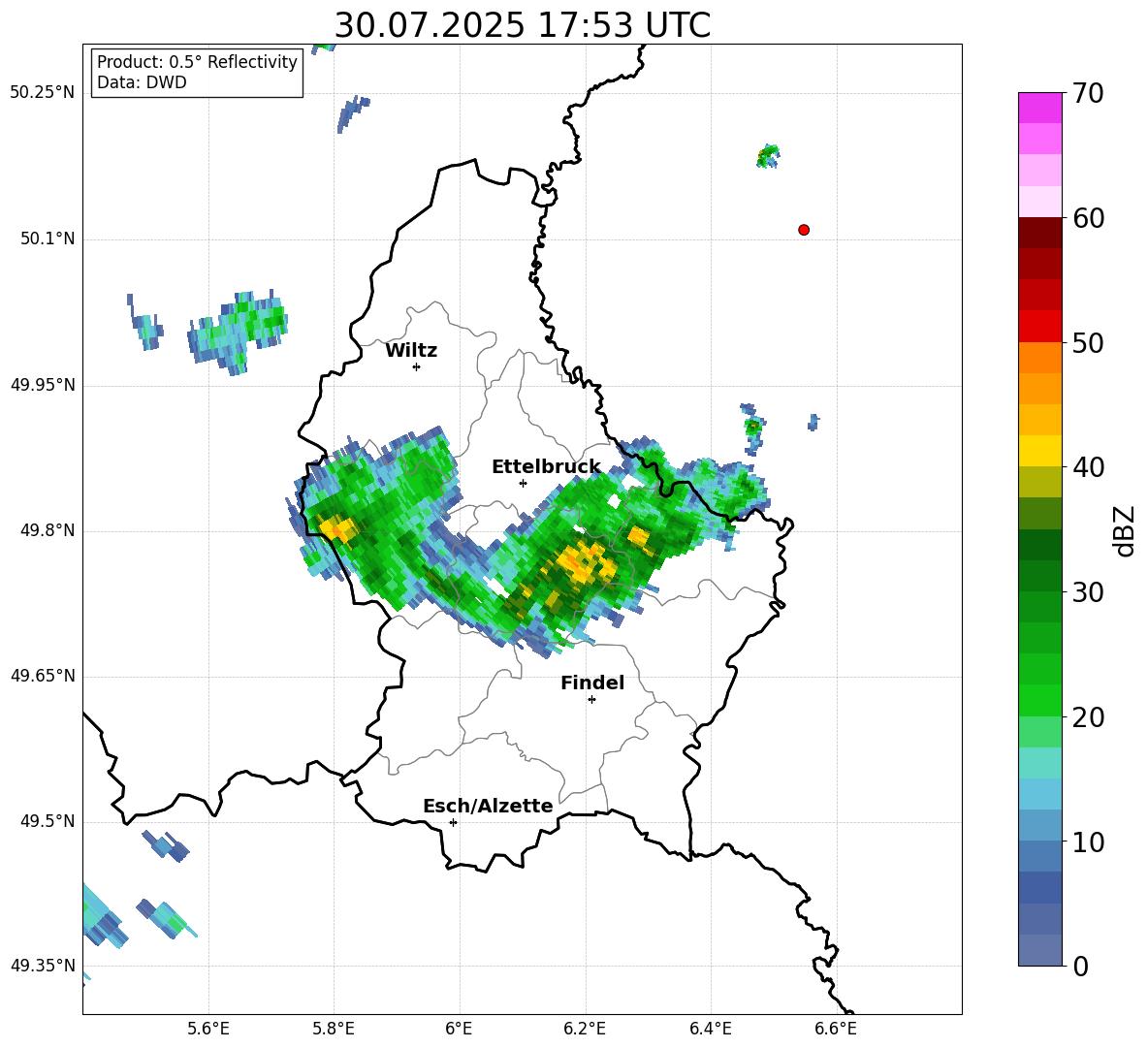Click the 6.4°E longitude label
The width and height of the screenshot is (1148, 1048).
[710, 1029]
